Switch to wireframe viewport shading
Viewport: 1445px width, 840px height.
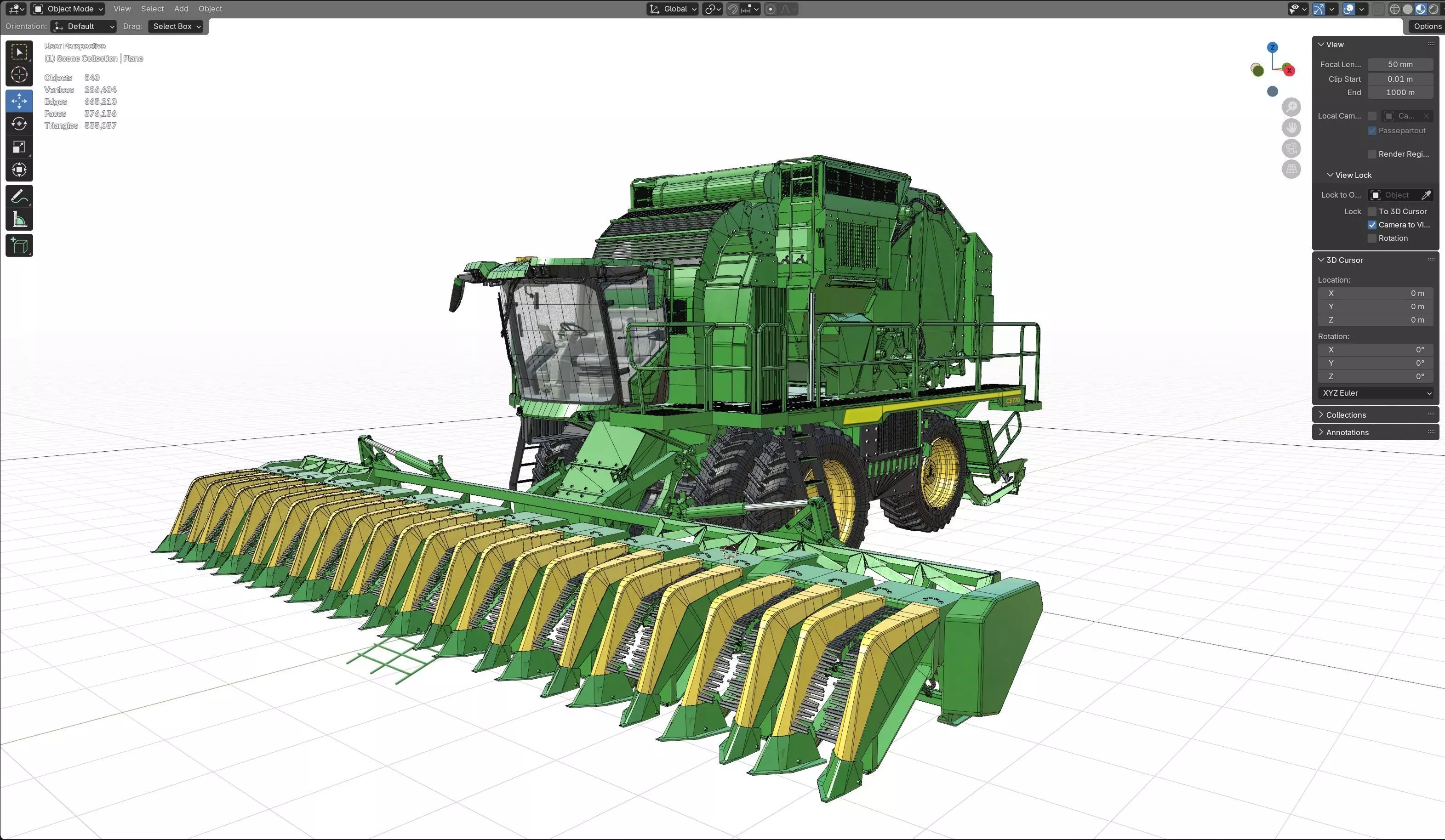[1394, 9]
